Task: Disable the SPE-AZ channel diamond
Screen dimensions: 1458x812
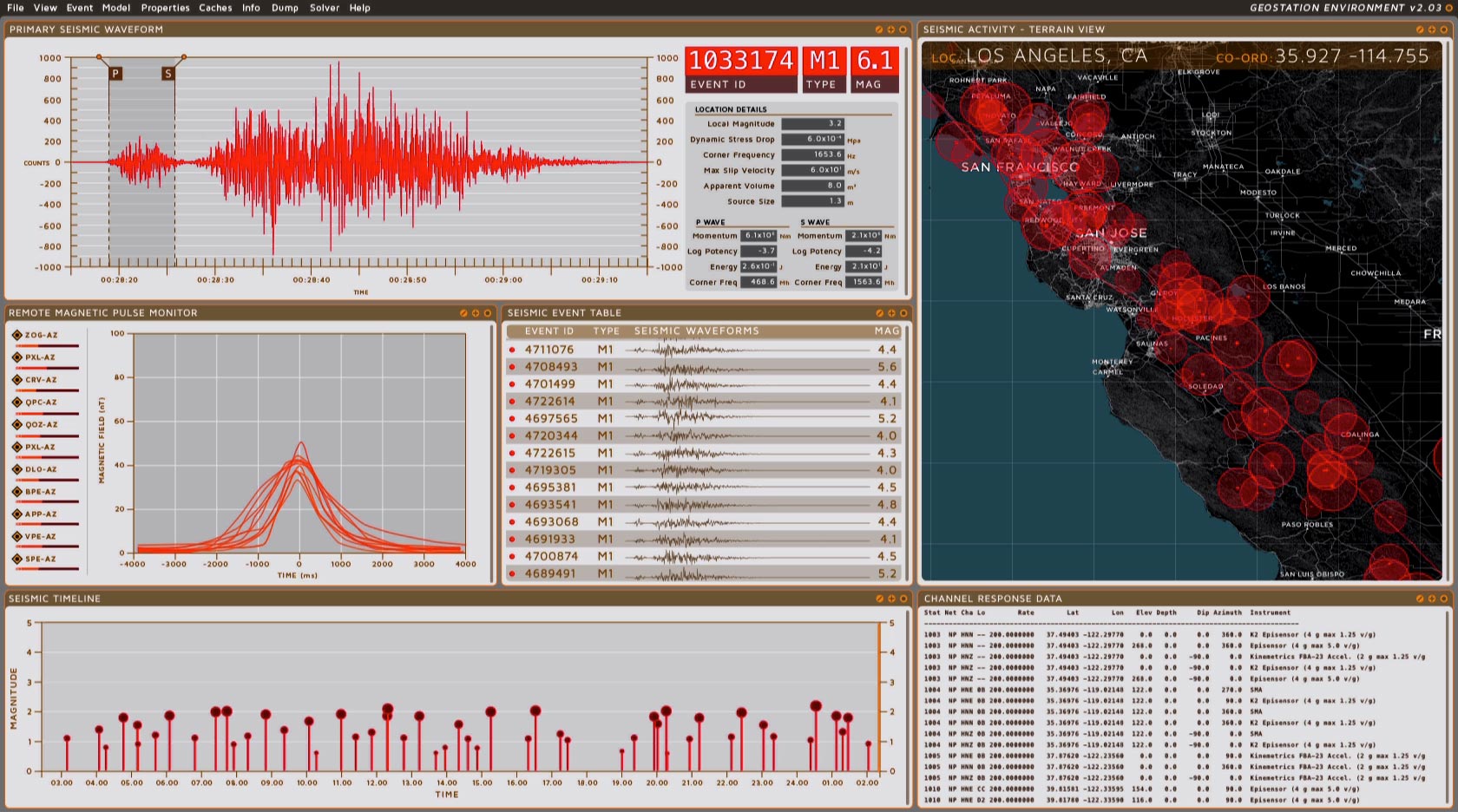Action: 17,559
